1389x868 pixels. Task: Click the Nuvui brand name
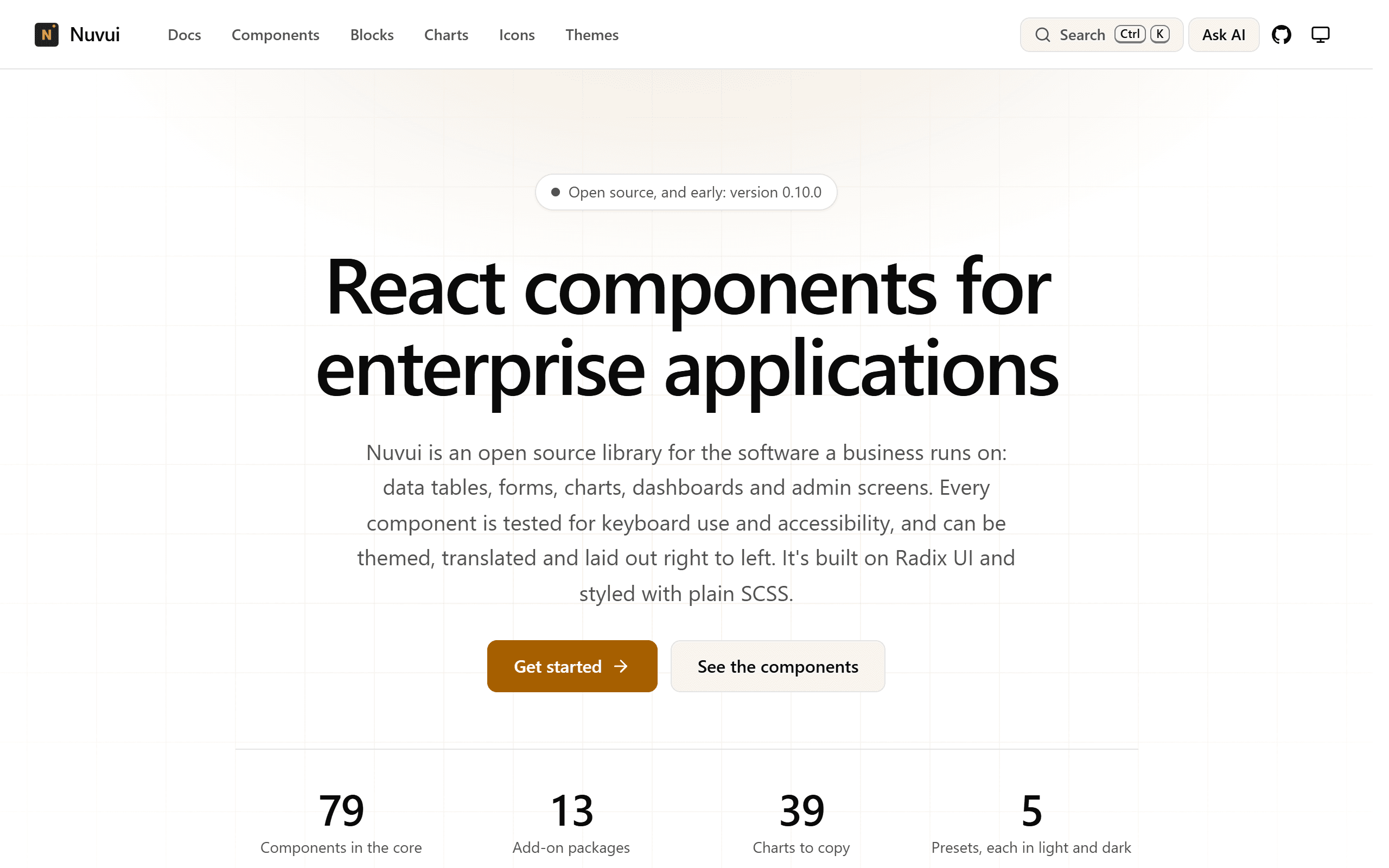[95, 35]
